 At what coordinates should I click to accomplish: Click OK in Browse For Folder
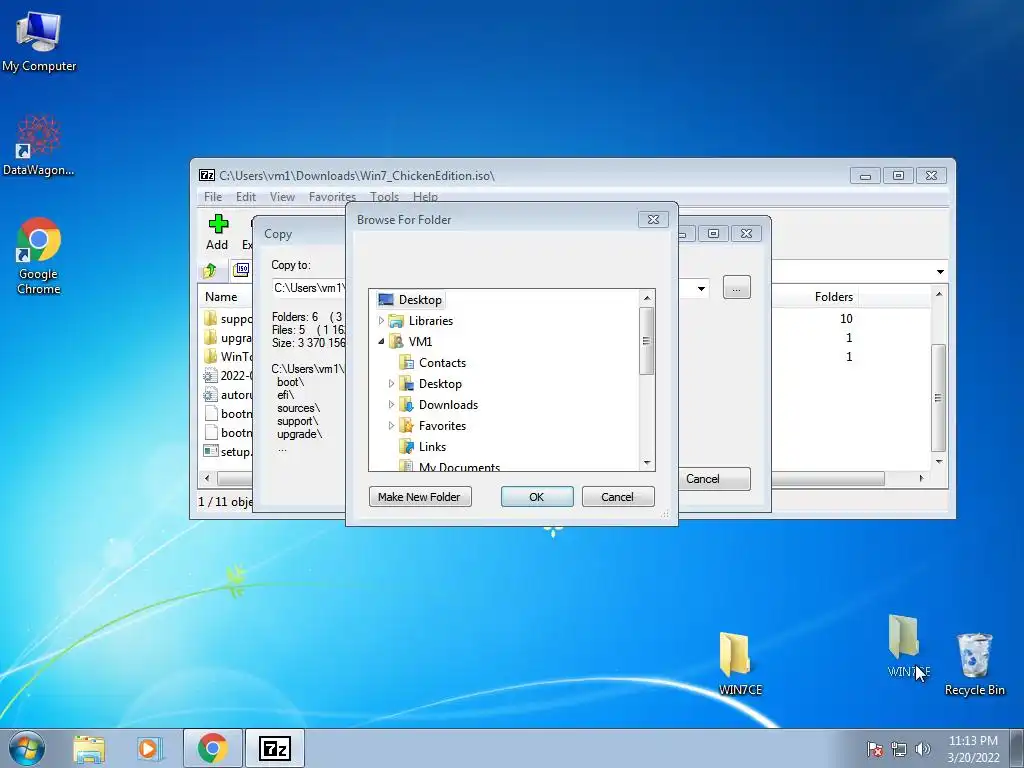click(537, 496)
